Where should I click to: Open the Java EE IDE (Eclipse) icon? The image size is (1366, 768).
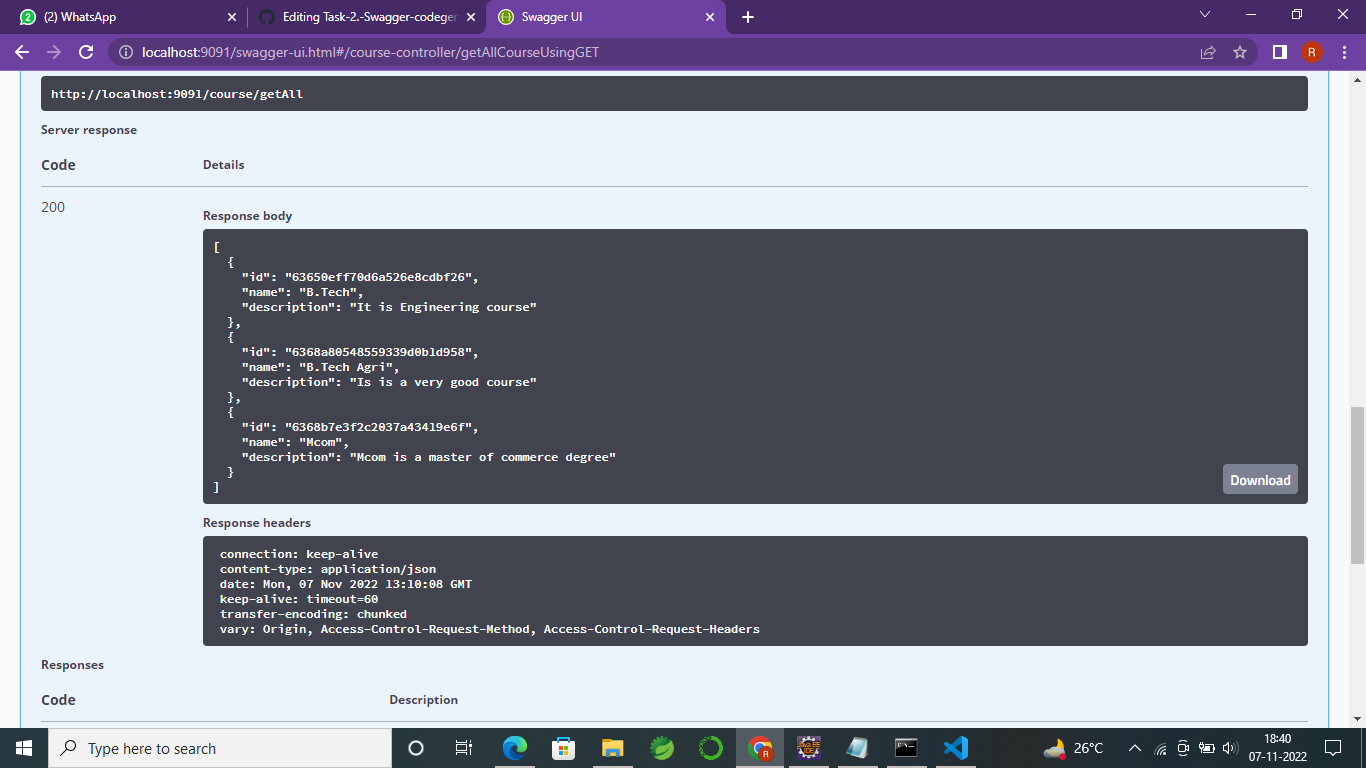click(x=808, y=748)
